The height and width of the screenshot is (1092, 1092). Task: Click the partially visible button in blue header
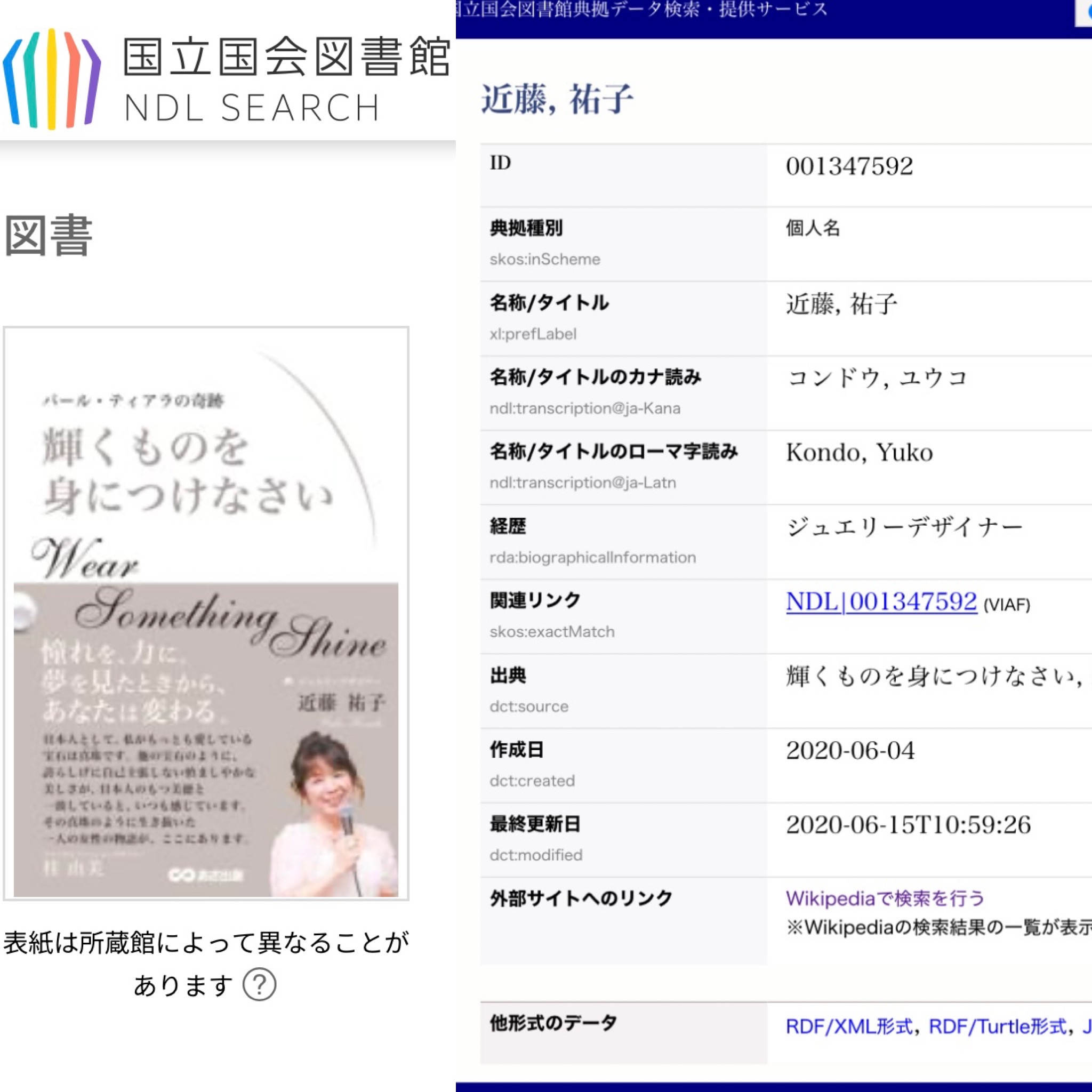click(1084, 12)
